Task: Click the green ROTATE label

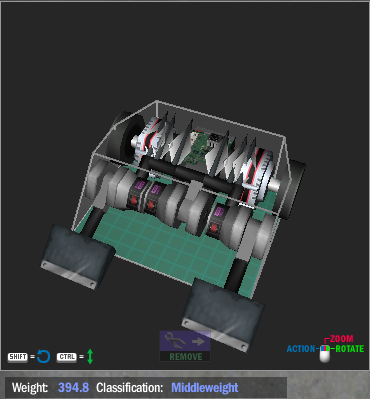Action: [x=350, y=349]
